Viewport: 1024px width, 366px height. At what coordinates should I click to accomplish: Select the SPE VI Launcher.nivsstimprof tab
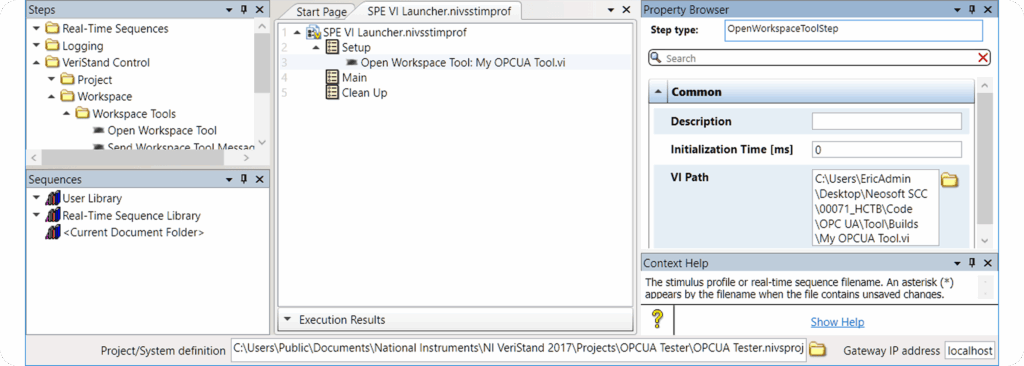(x=439, y=11)
